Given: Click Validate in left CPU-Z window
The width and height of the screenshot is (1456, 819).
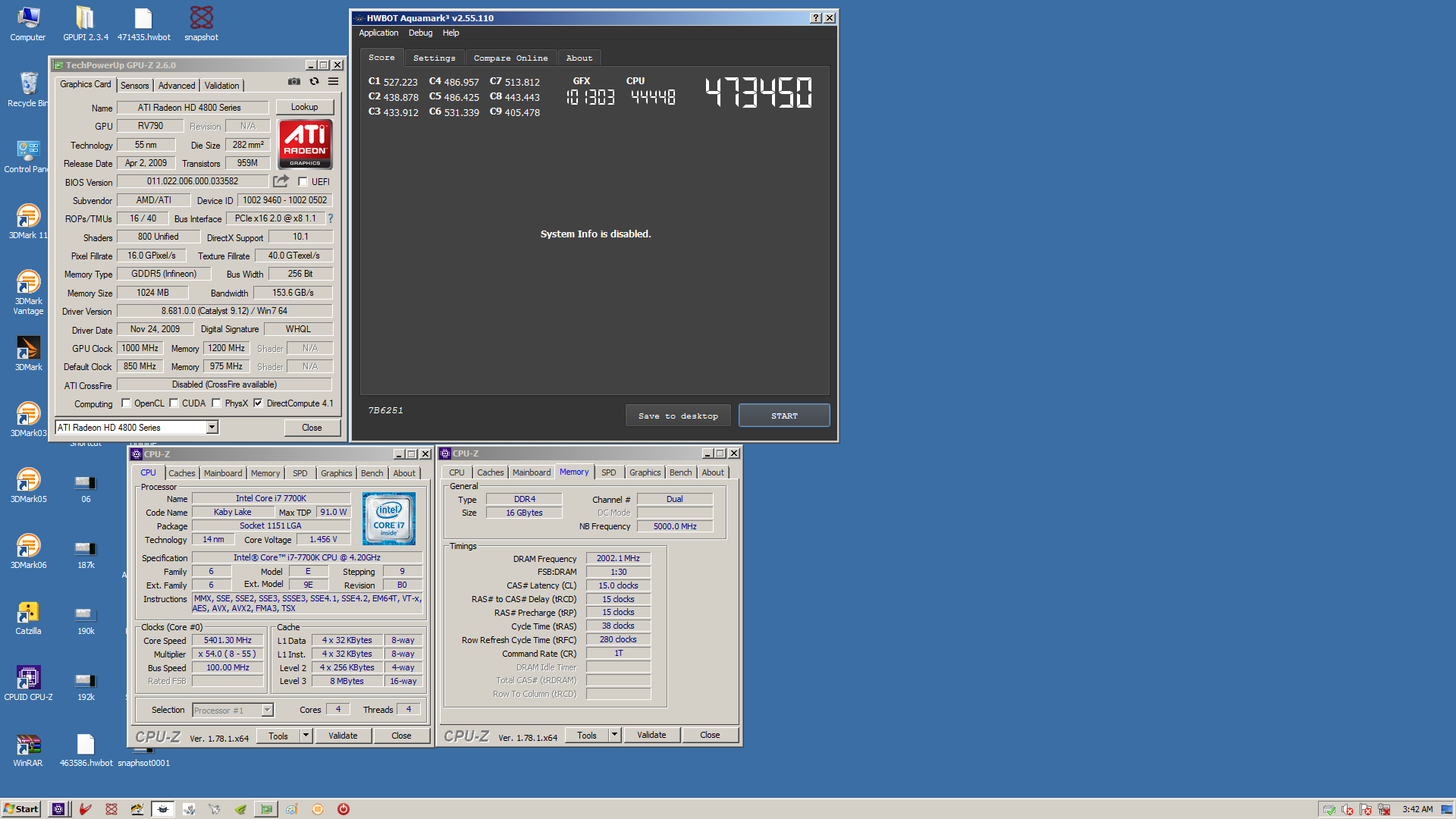Looking at the screenshot, I should point(343,736).
